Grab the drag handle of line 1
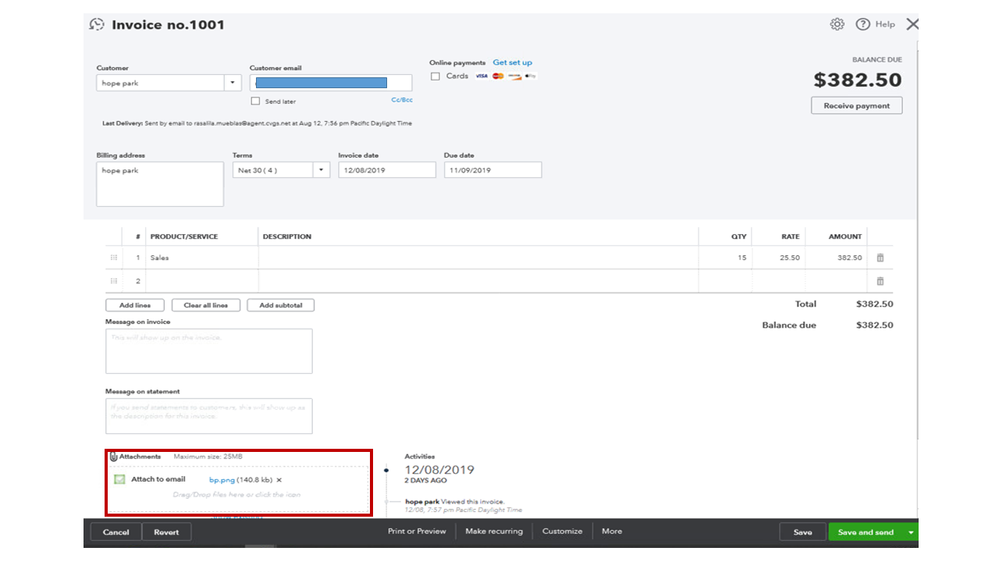 113,258
